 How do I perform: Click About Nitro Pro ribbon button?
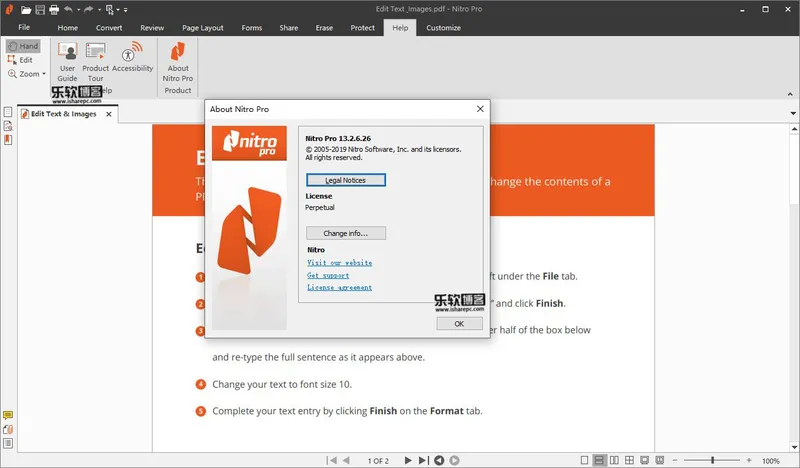pyautogui.click(x=178, y=62)
